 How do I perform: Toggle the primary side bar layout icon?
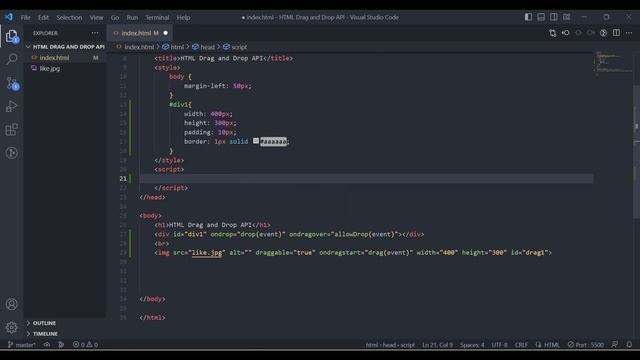[x=528, y=17]
